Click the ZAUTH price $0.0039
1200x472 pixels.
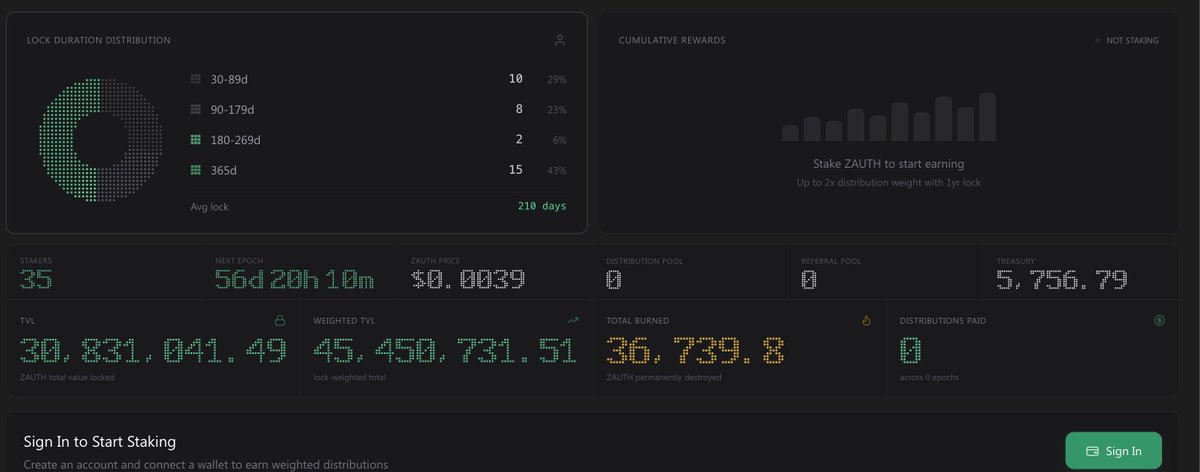tap(468, 280)
